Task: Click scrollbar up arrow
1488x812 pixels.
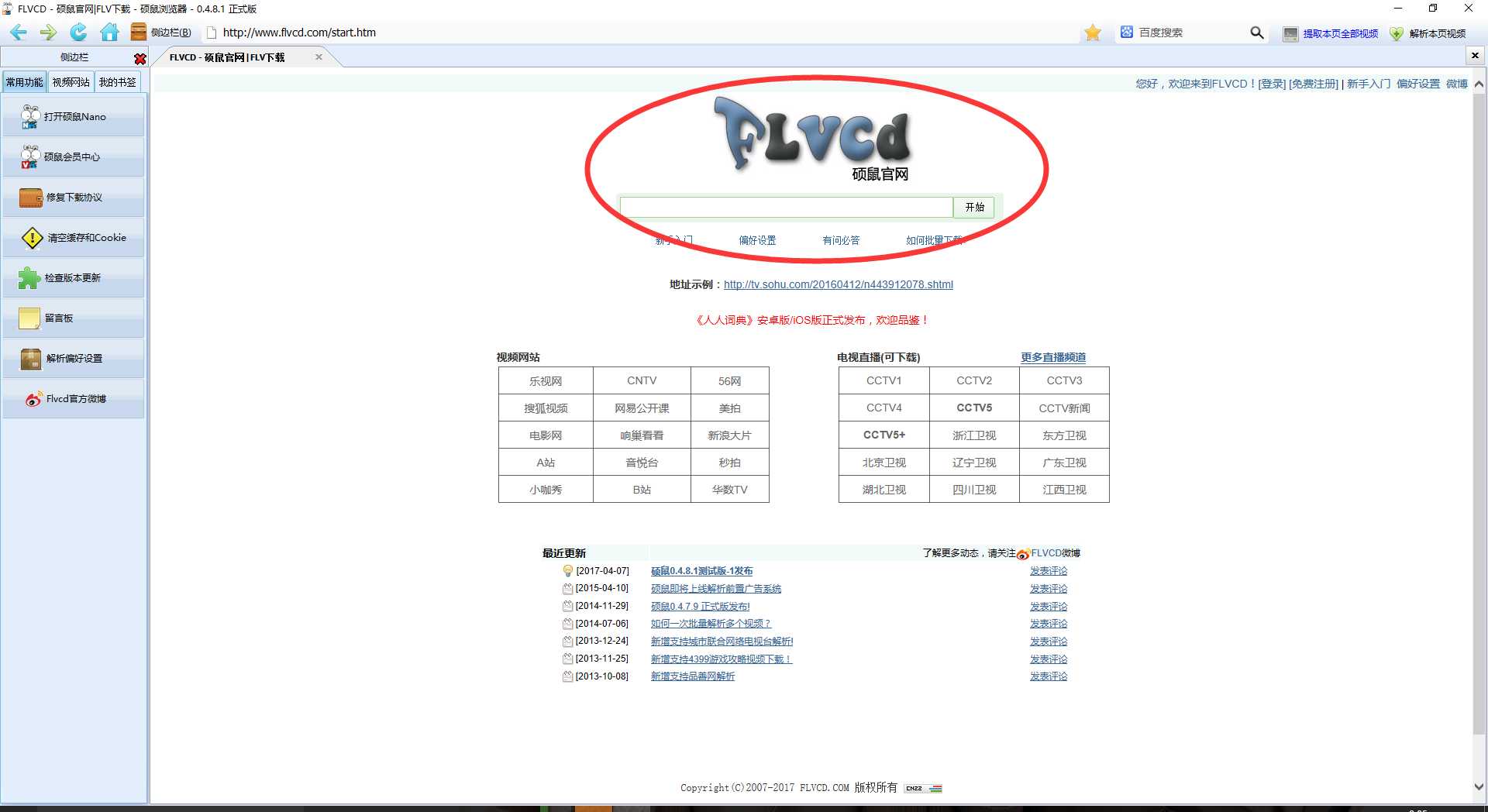Action: 1479,84
